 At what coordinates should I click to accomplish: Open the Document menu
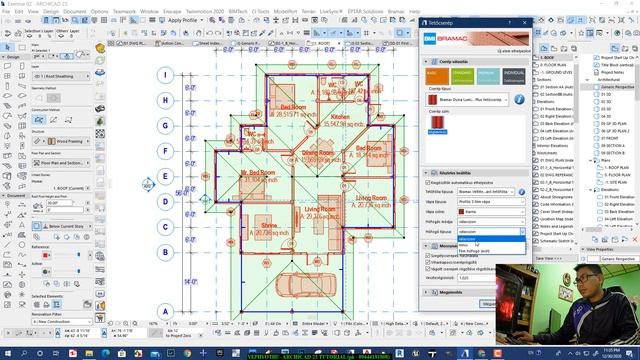[75, 11]
